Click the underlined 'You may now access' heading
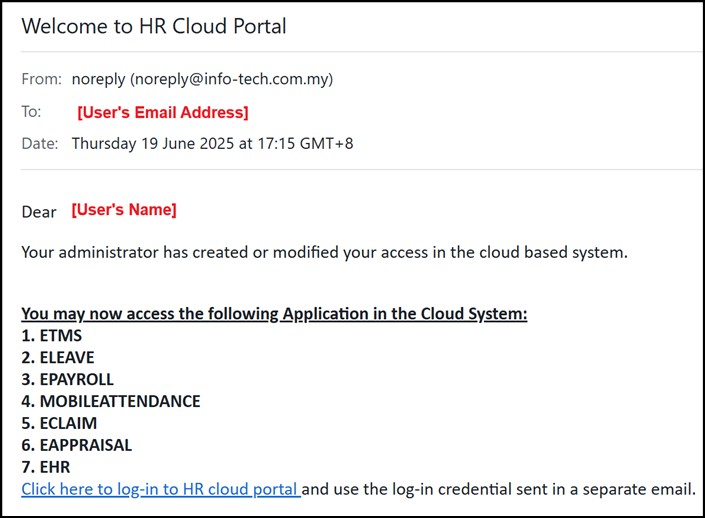The image size is (705, 518). (x=273, y=314)
